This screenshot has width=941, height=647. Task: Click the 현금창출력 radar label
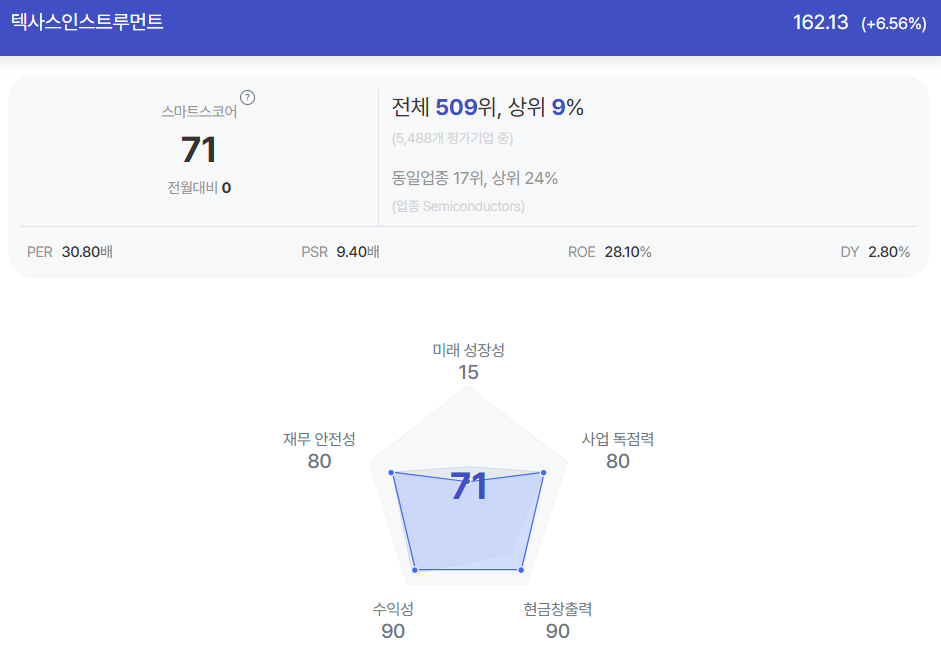click(558, 609)
